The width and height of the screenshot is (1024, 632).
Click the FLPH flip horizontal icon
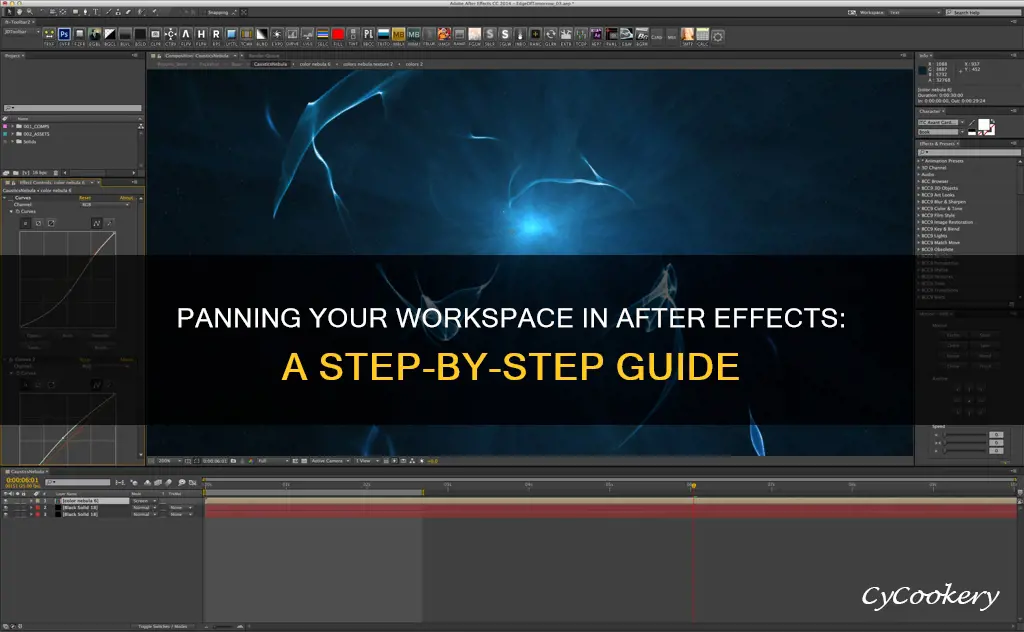coord(201,34)
